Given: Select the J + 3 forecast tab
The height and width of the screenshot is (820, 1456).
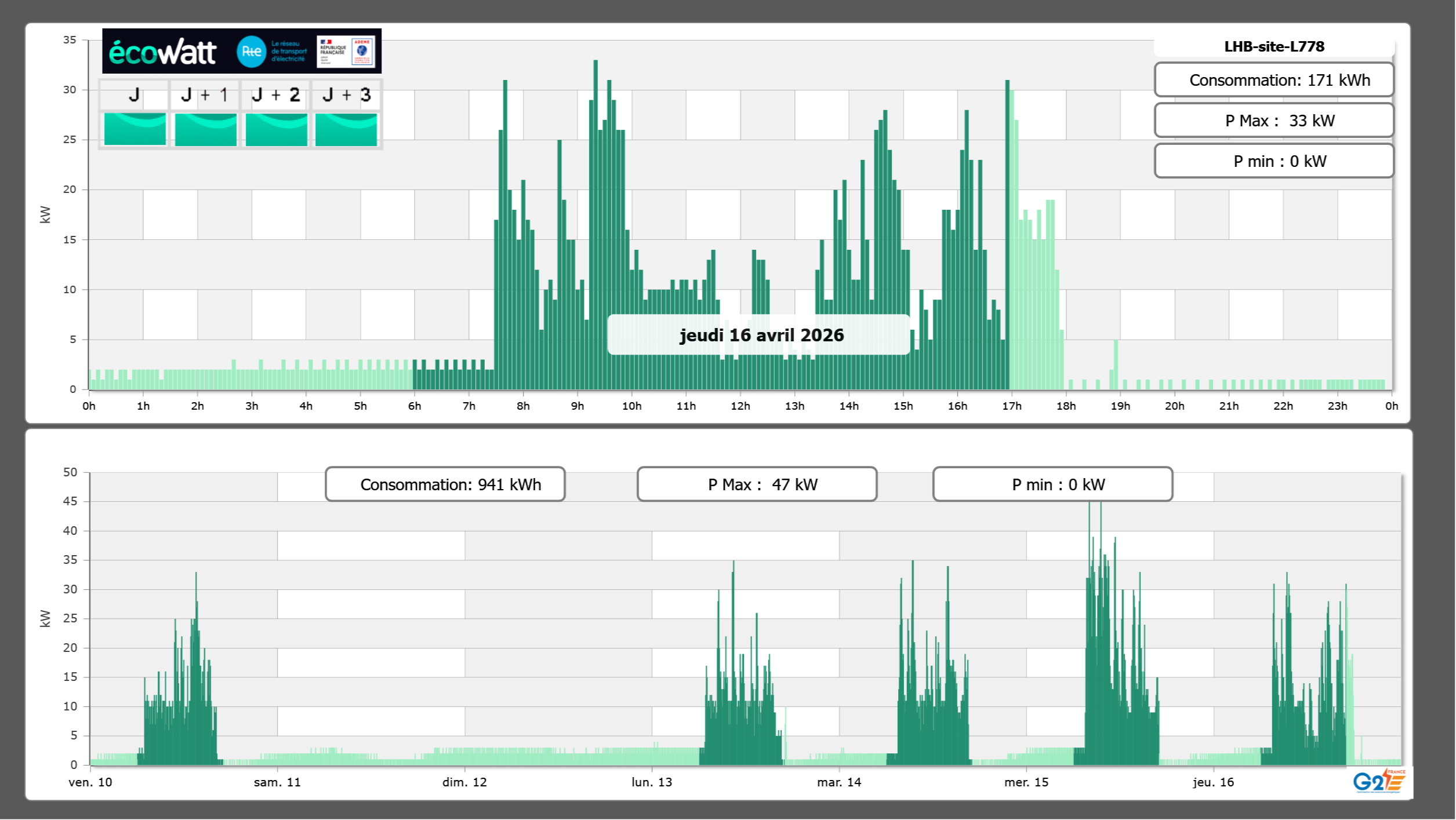Looking at the screenshot, I should [346, 95].
